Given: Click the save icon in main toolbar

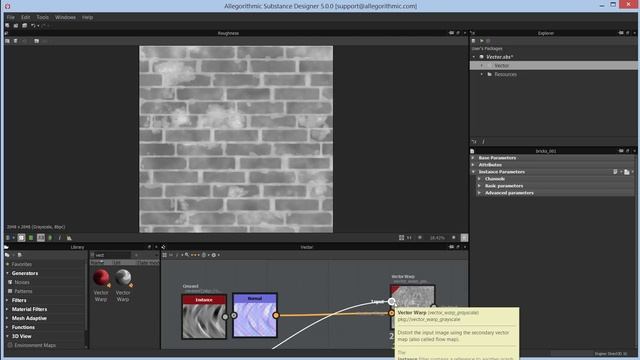Looking at the screenshot, I should pos(24,25).
